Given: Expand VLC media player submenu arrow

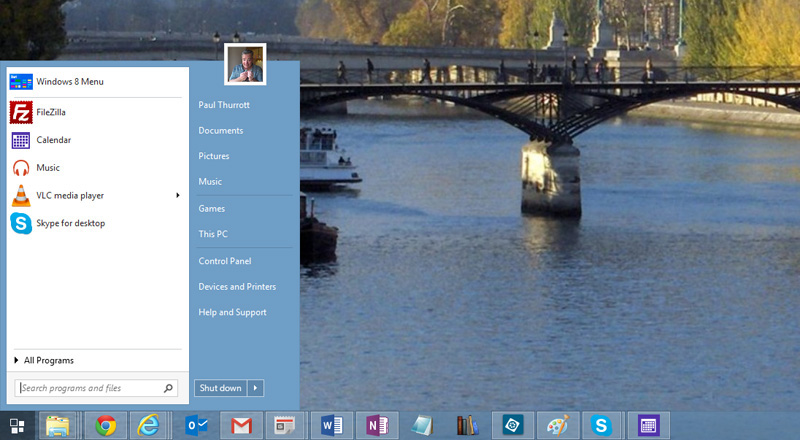Looking at the screenshot, I should tap(178, 196).
